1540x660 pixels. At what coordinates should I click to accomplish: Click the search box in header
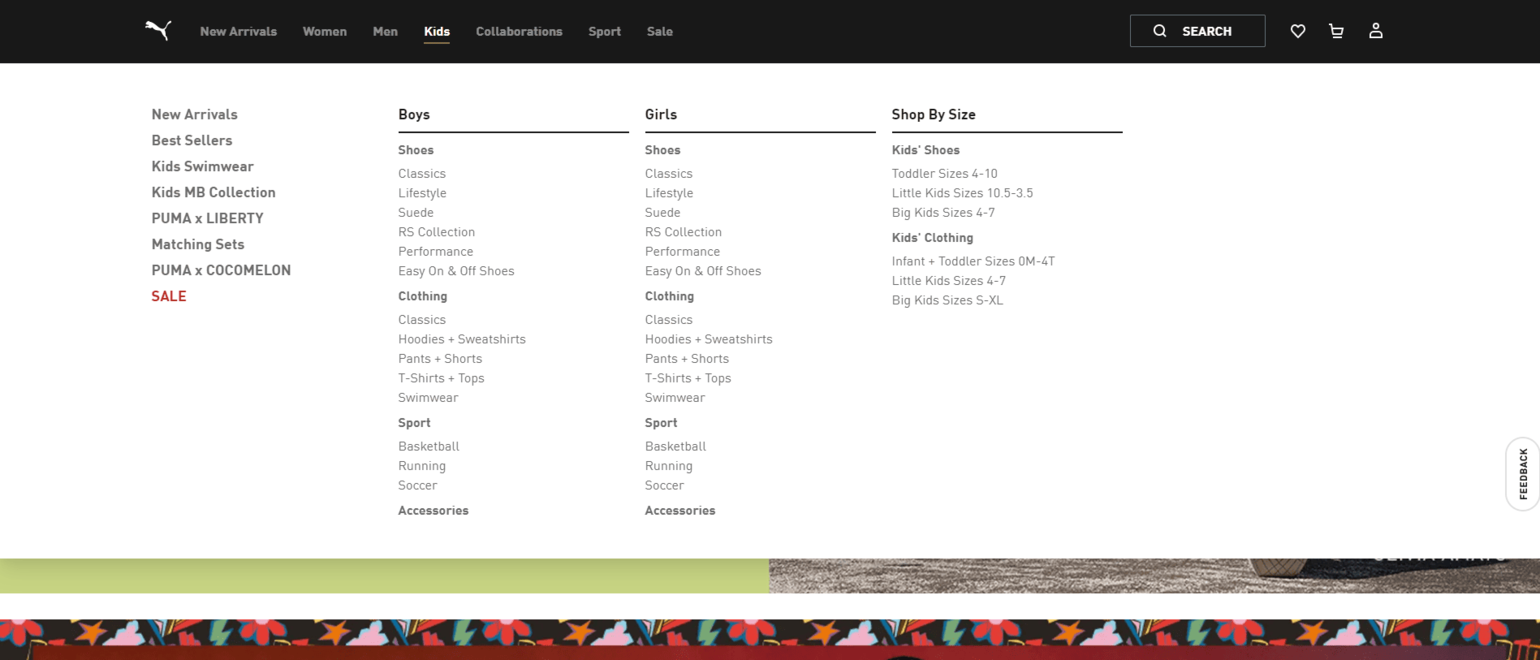[1197, 31]
